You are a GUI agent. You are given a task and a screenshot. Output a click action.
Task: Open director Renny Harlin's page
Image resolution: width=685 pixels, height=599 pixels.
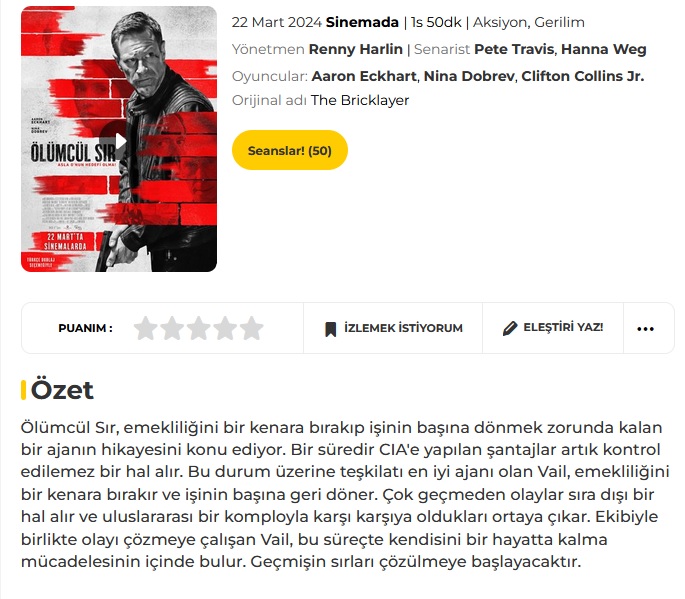pos(356,49)
